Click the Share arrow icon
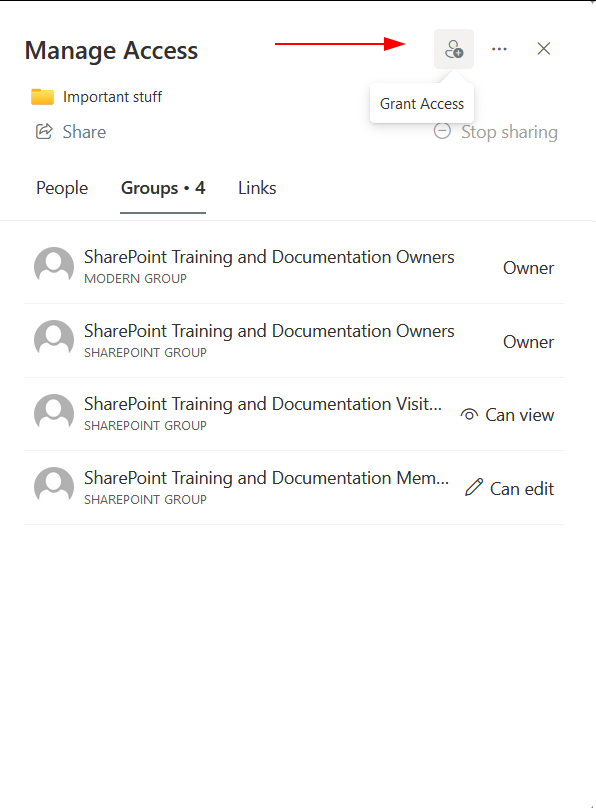The image size is (596, 808). [x=44, y=131]
